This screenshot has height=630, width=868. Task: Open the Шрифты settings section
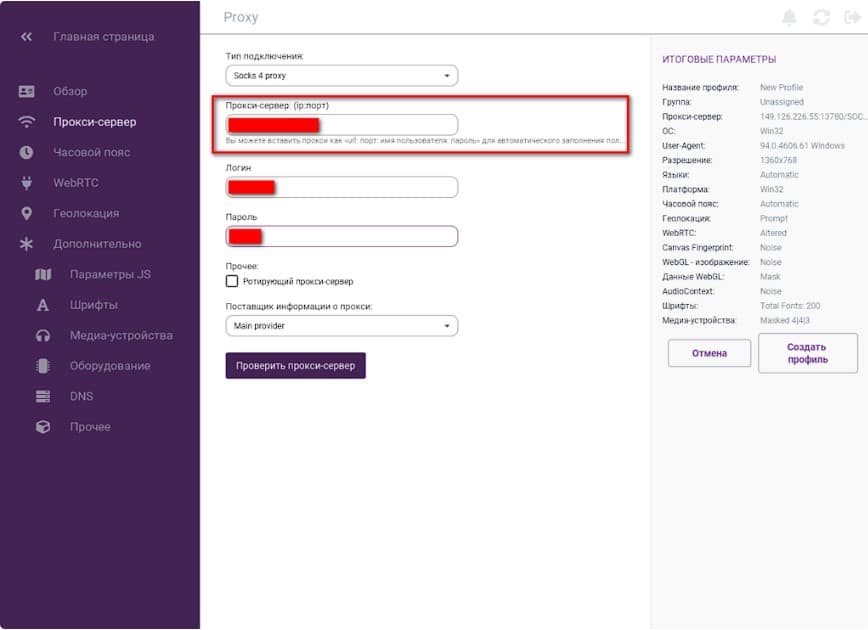point(93,305)
